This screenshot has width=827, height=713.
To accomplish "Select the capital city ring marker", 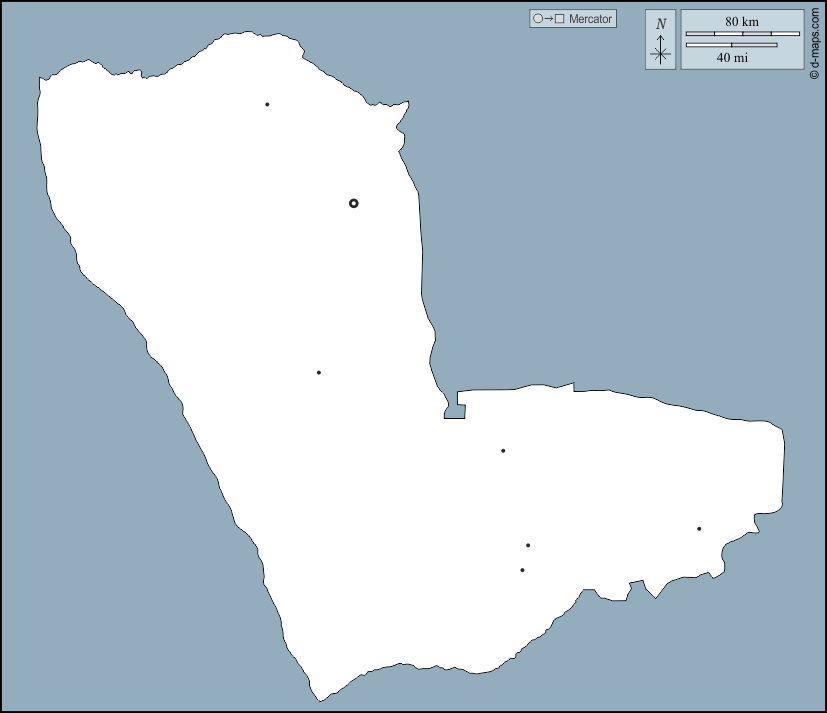I will coord(353,203).
